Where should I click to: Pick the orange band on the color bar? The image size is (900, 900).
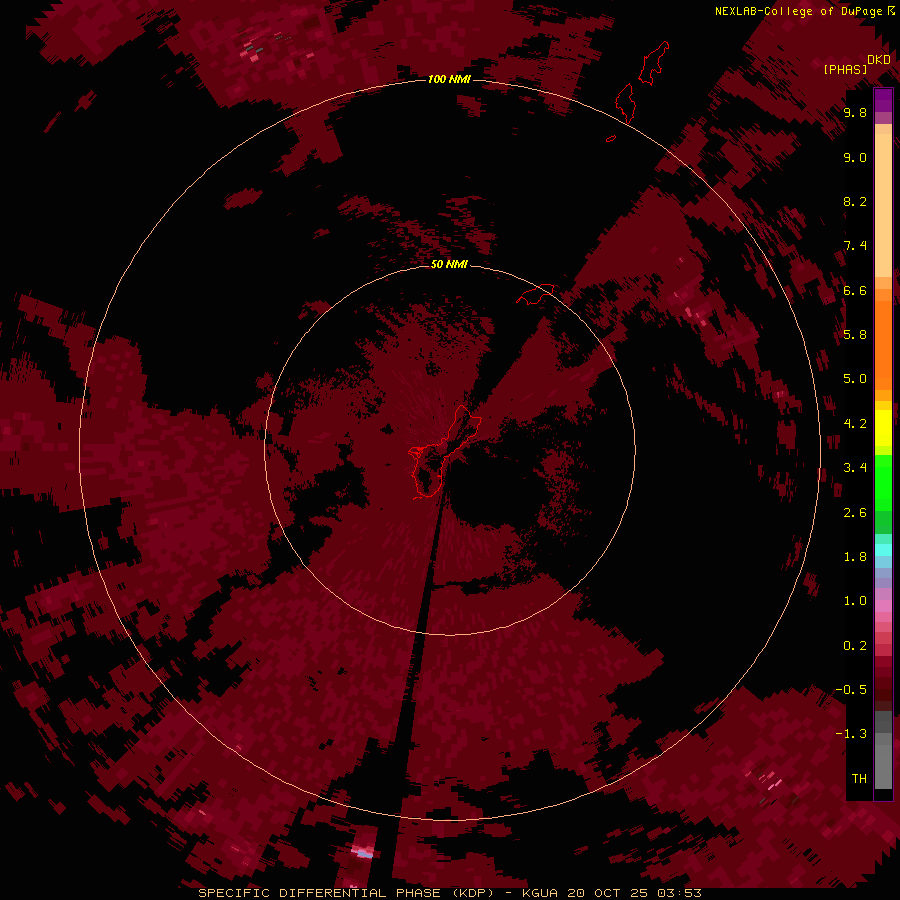click(x=883, y=346)
